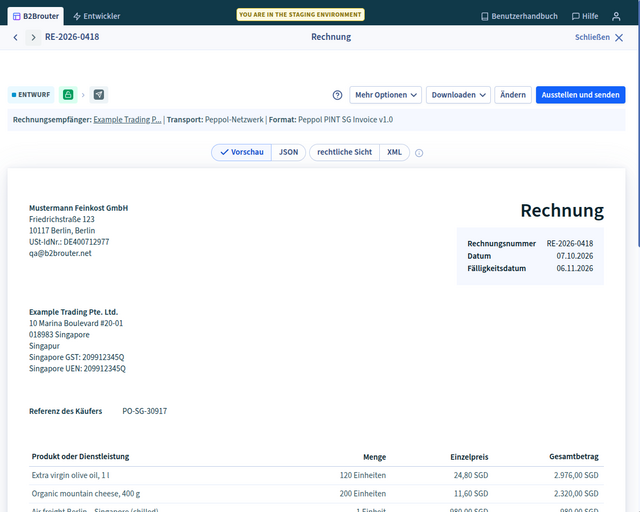The image size is (640, 512).
Task: Click the Entwickler lightning icon
Action: [x=77, y=16]
